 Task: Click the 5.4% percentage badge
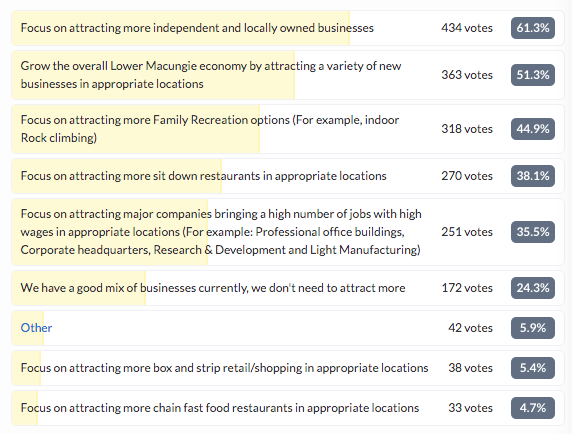[533, 368]
